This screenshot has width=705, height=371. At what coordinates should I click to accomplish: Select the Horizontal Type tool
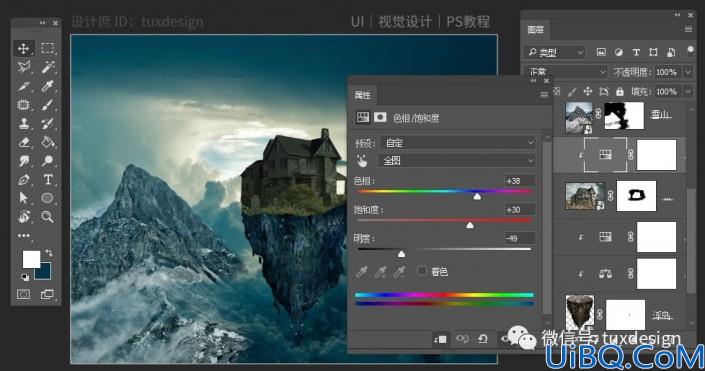click(x=48, y=179)
